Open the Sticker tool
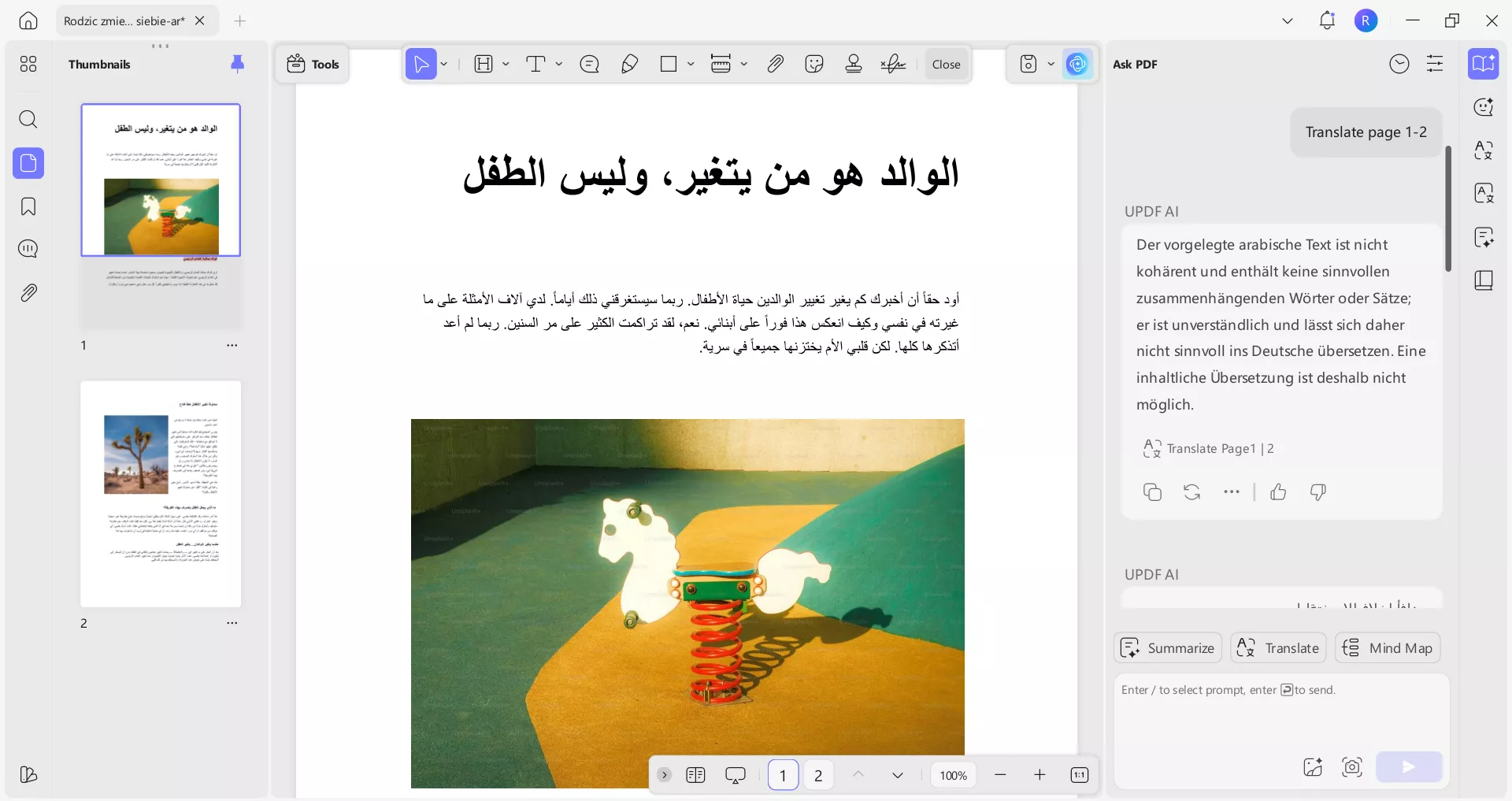The image size is (1512, 801). coord(814,64)
